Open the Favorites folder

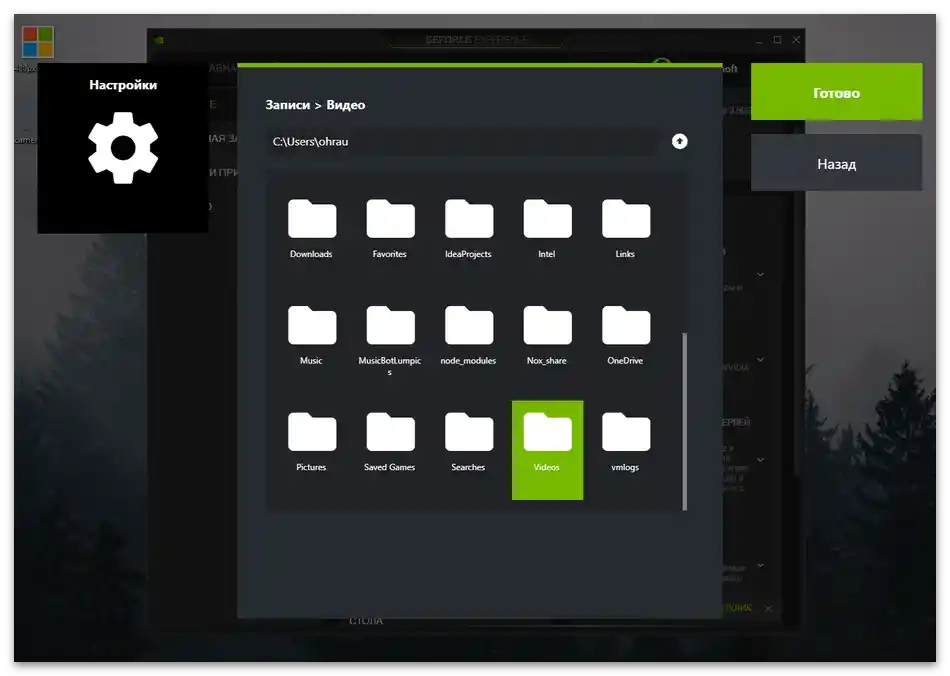click(390, 229)
